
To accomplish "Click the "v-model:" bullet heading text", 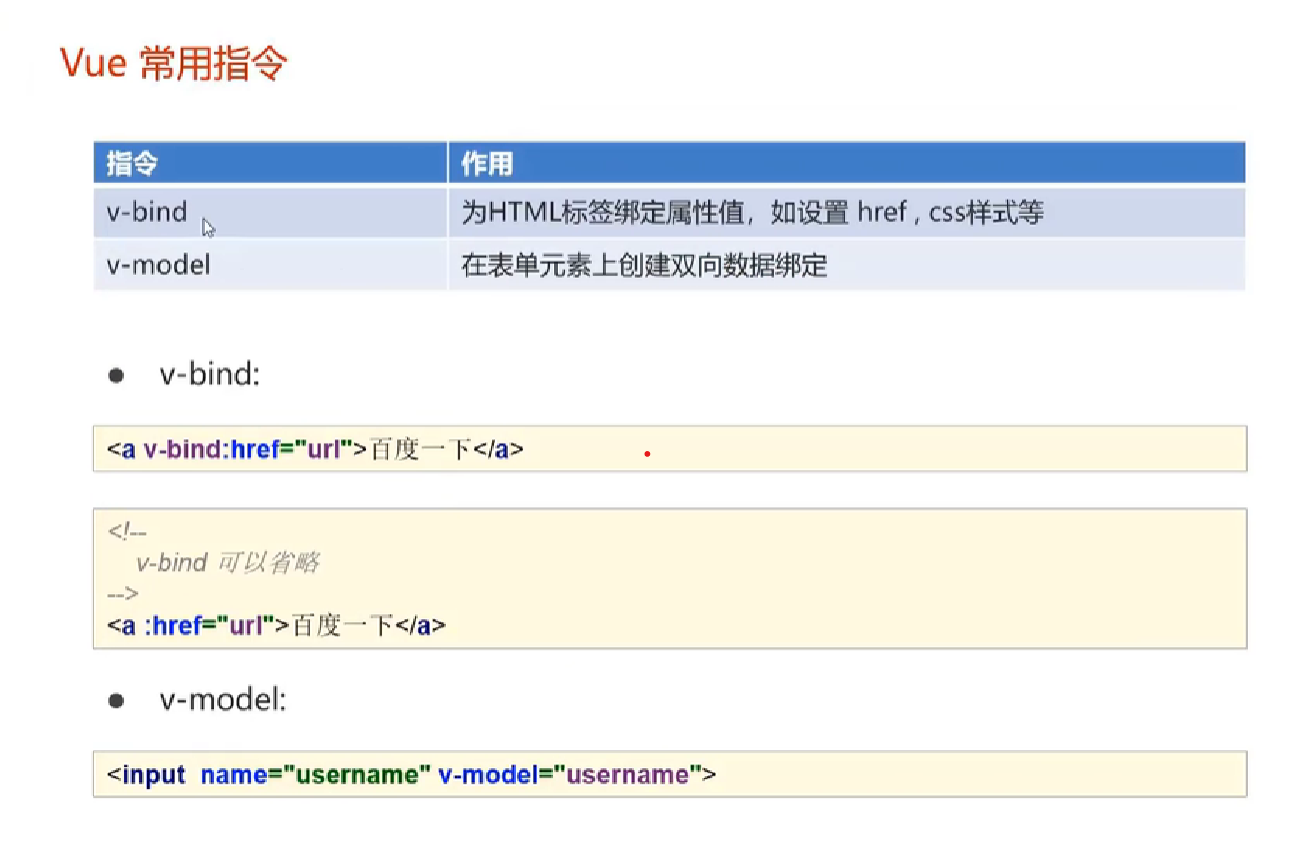I will pyautogui.click(x=223, y=701).
